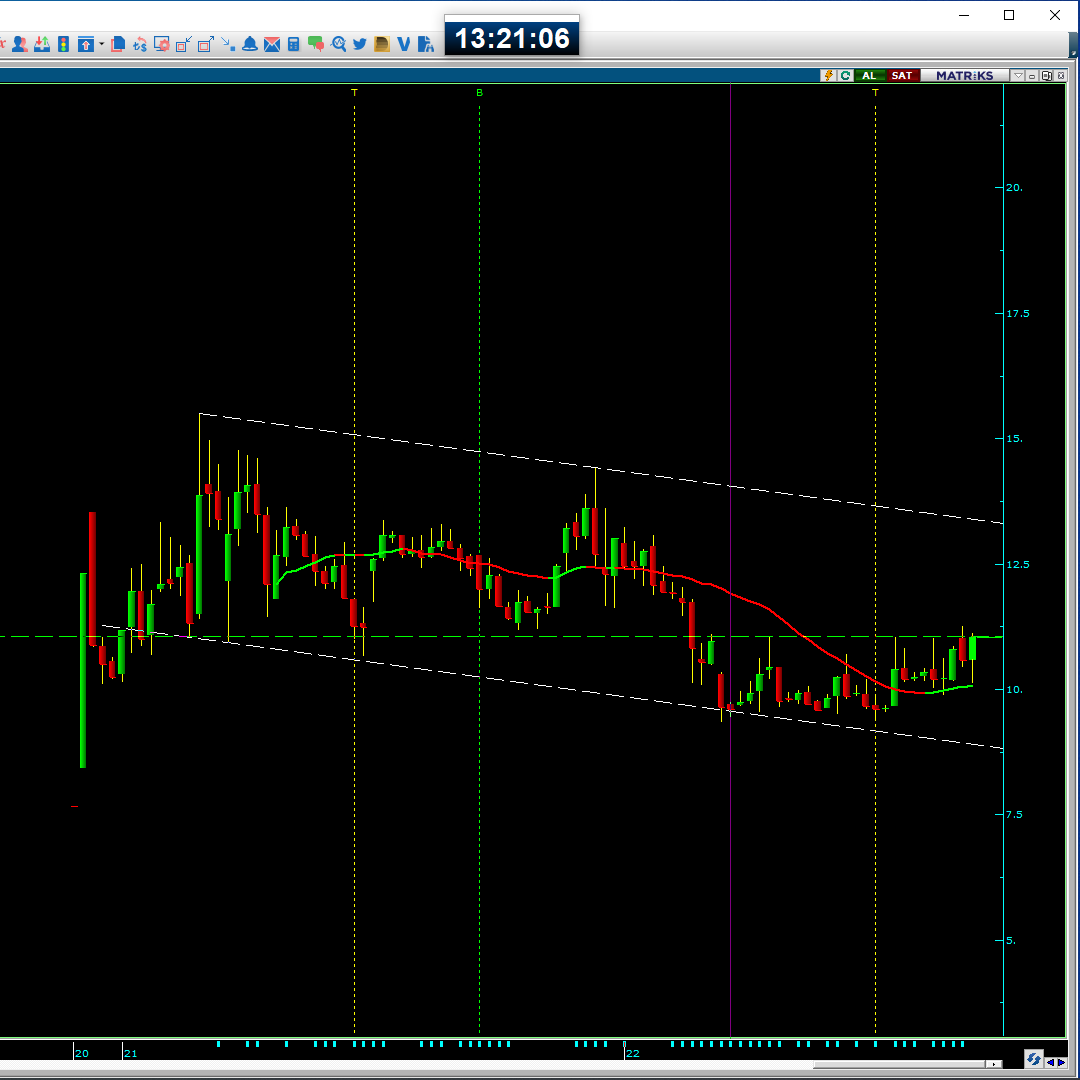Image resolution: width=1080 pixels, height=1080 pixels.
Task: Expand the dropdown arrow beside upload icon
Action: point(101,45)
